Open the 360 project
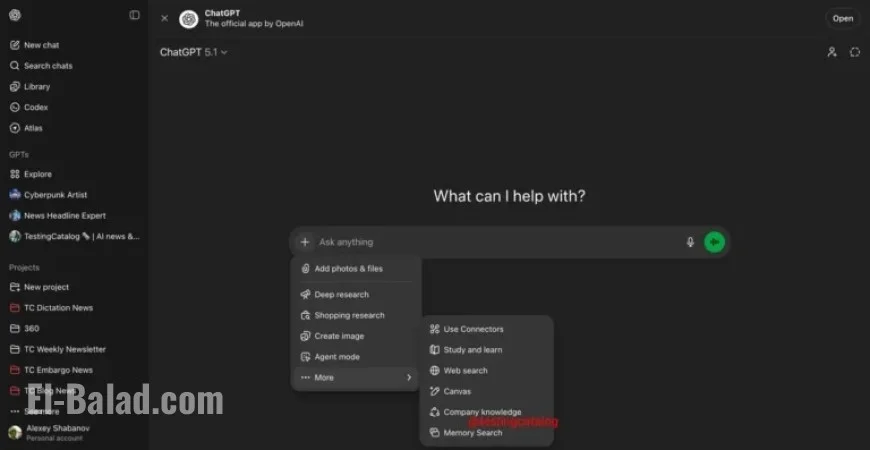The height and width of the screenshot is (450, 870). coord(24,328)
